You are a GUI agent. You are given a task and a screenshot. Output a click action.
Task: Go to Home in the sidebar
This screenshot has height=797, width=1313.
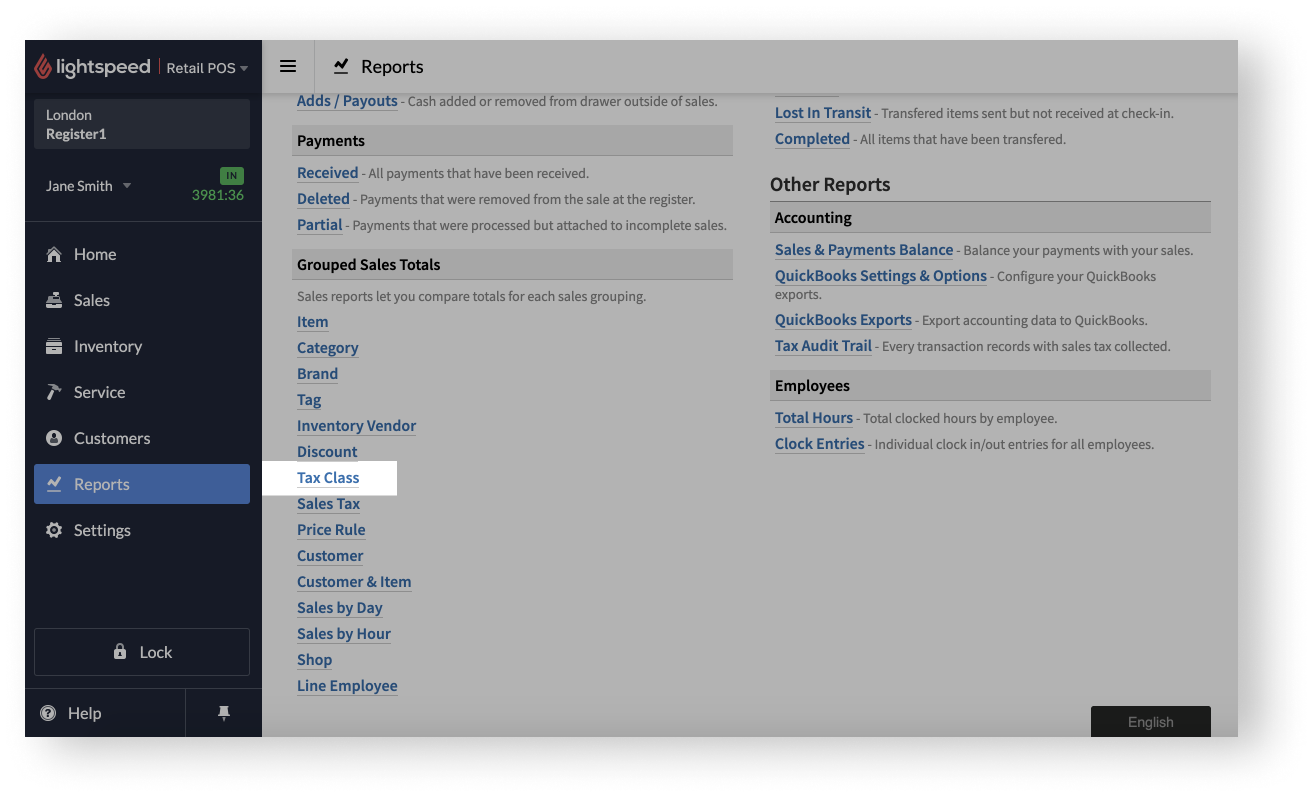coord(142,254)
